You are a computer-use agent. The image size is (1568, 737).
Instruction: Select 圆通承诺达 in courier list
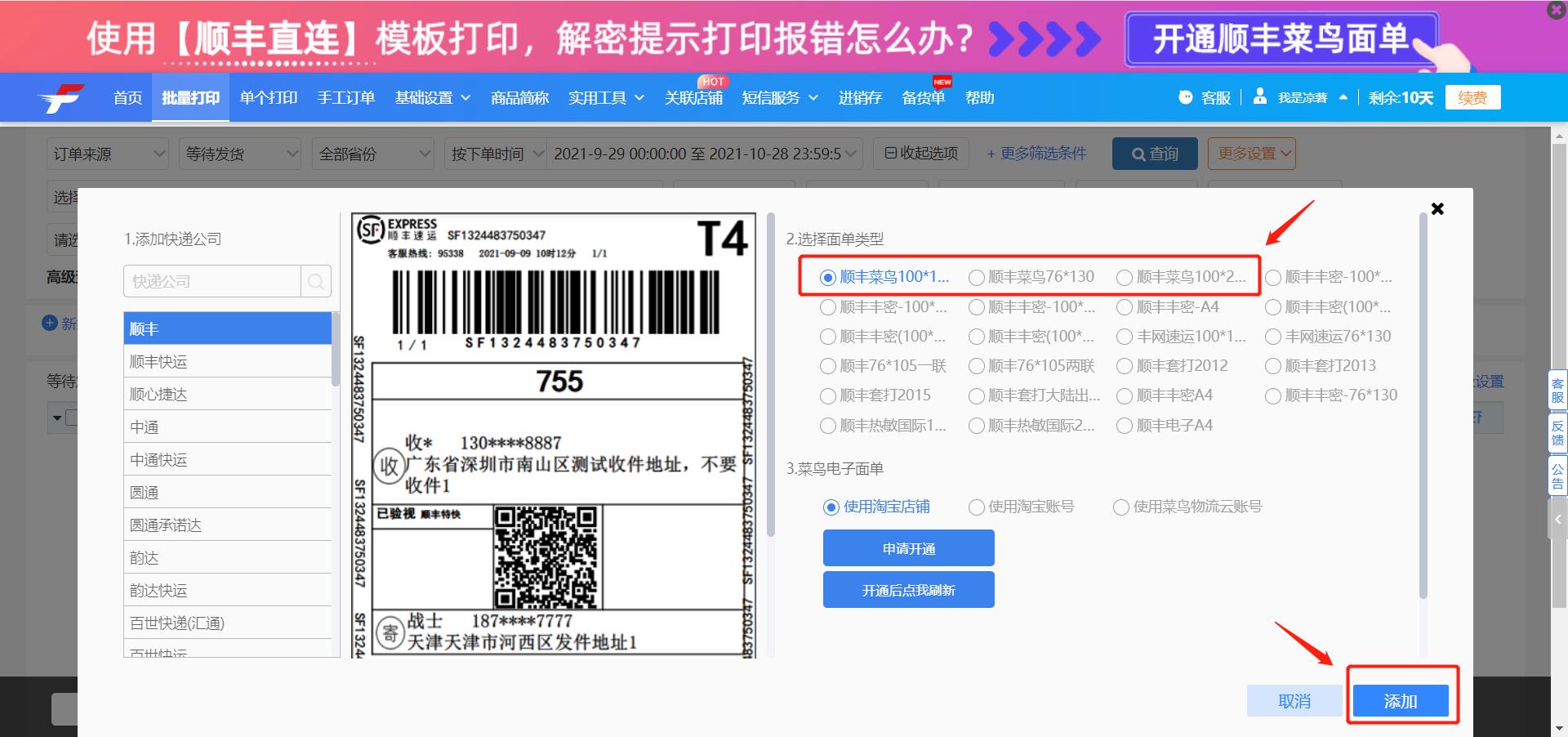[228, 525]
